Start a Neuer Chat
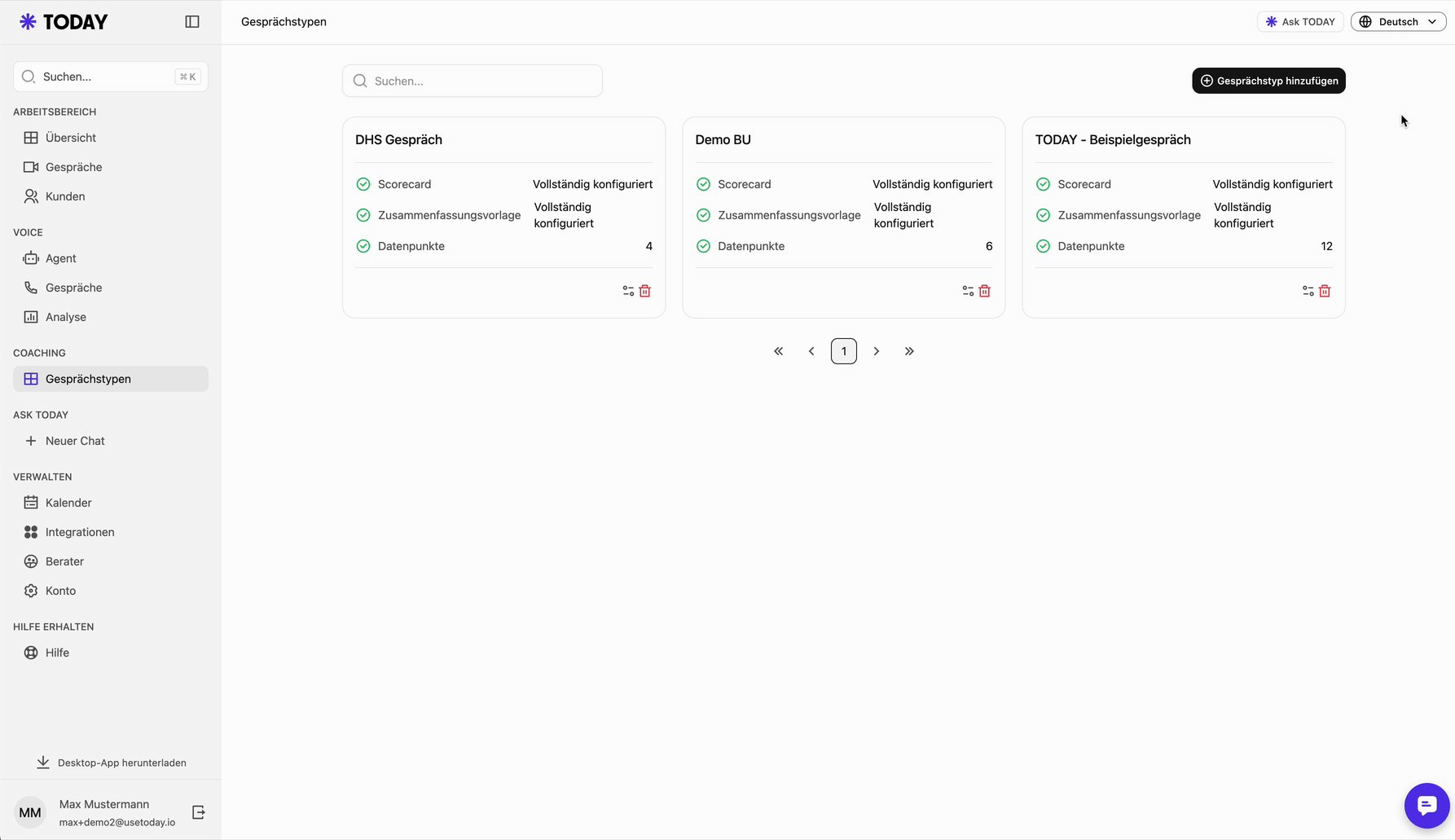Image resolution: width=1455 pixels, height=840 pixels. 111,441
